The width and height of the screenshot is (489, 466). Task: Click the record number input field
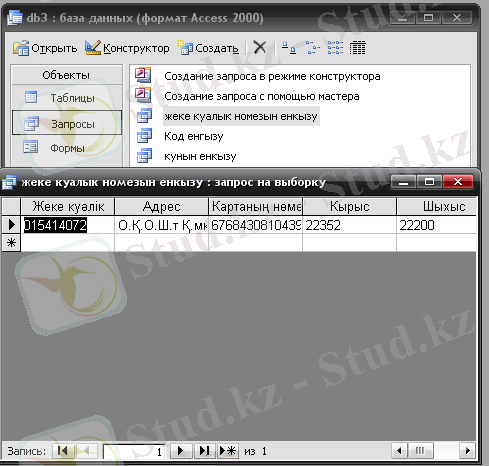[134, 452]
